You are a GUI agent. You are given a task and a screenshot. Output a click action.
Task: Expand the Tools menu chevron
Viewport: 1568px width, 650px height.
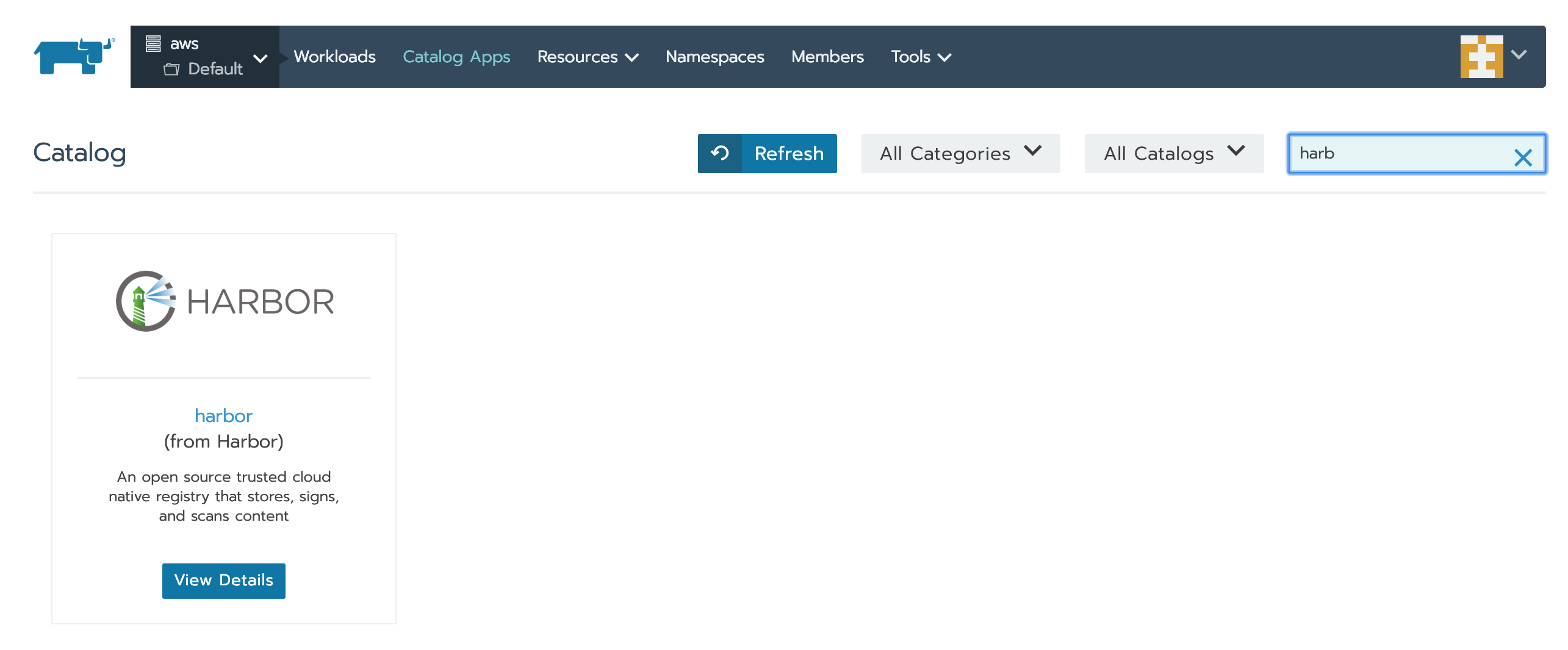(x=944, y=58)
